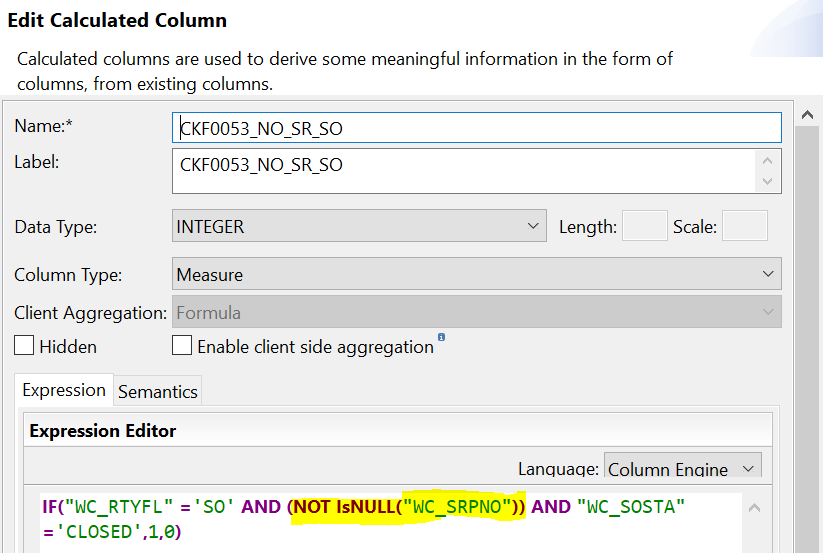Focus the Length input box
This screenshot has width=823, height=553.
pyautogui.click(x=644, y=226)
